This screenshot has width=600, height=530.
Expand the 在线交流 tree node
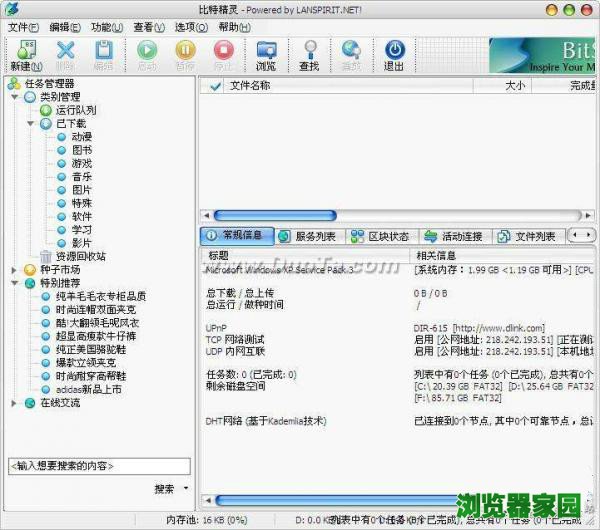14,403
